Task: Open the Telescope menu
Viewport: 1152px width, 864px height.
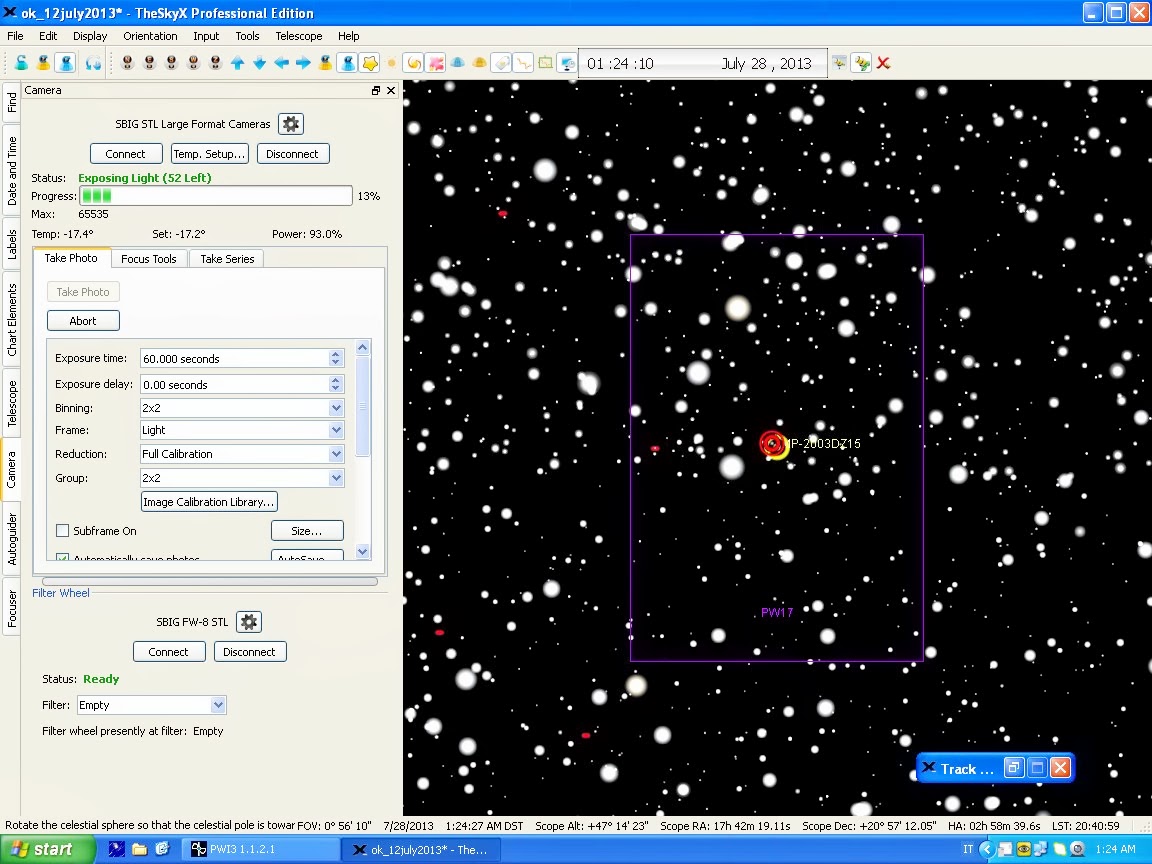Action: [x=298, y=36]
